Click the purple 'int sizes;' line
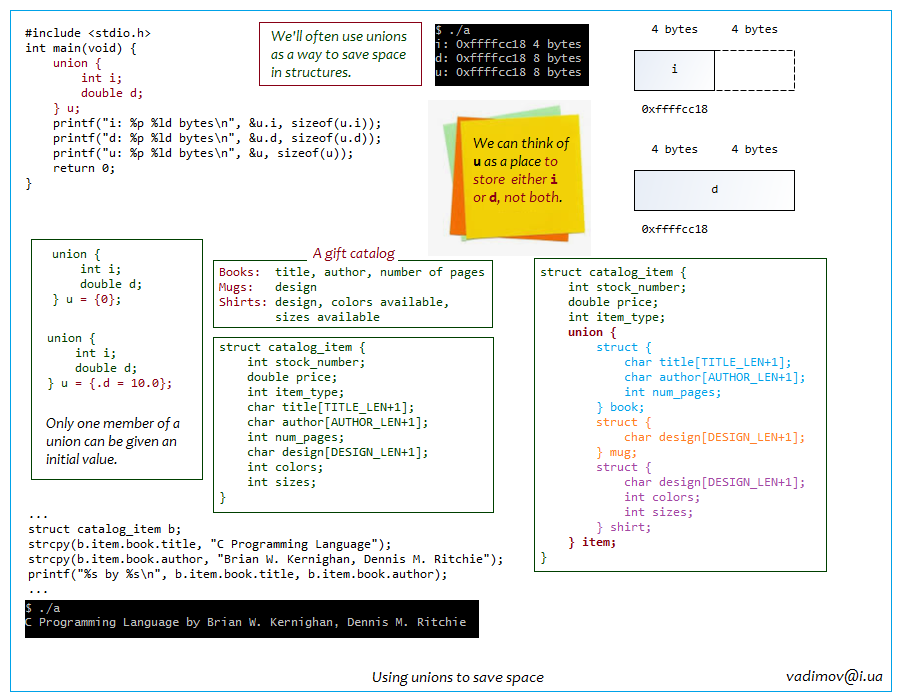Image resolution: width=900 pixels, height=700 pixels. tap(658, 512)
